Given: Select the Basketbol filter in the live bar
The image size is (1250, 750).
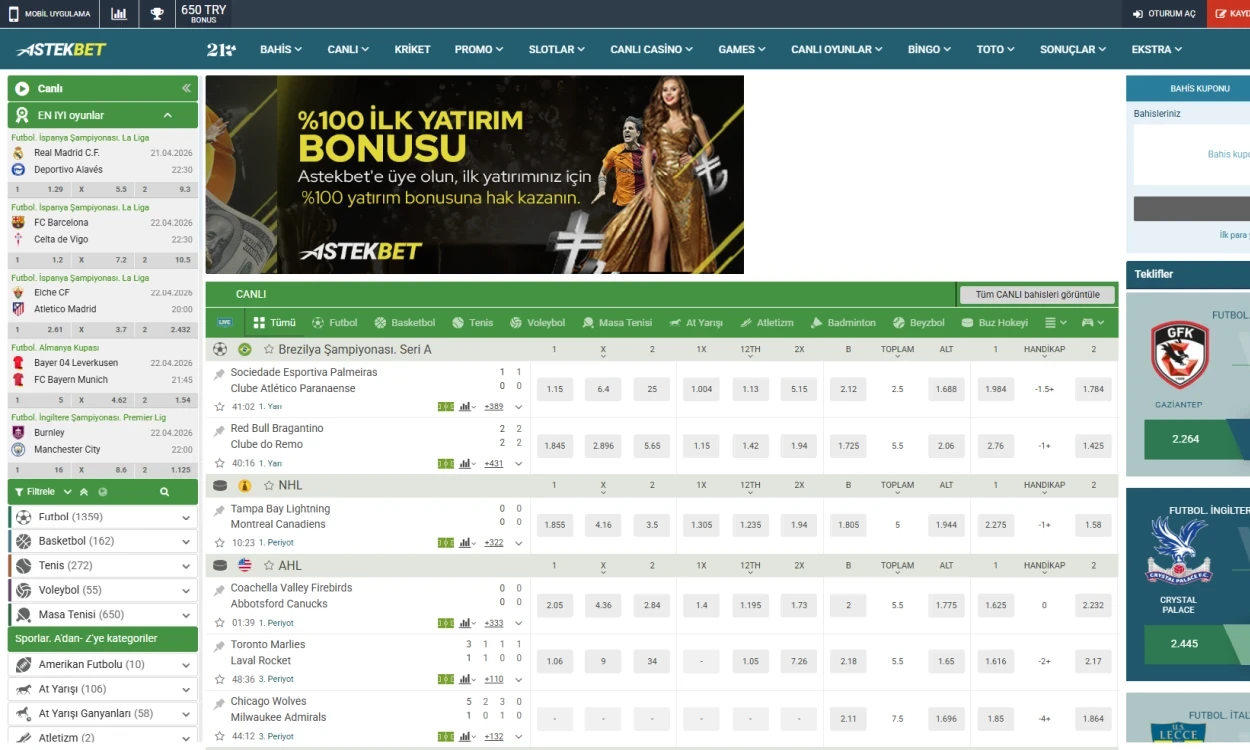Looking at the screenshot, I should point(404,323).
